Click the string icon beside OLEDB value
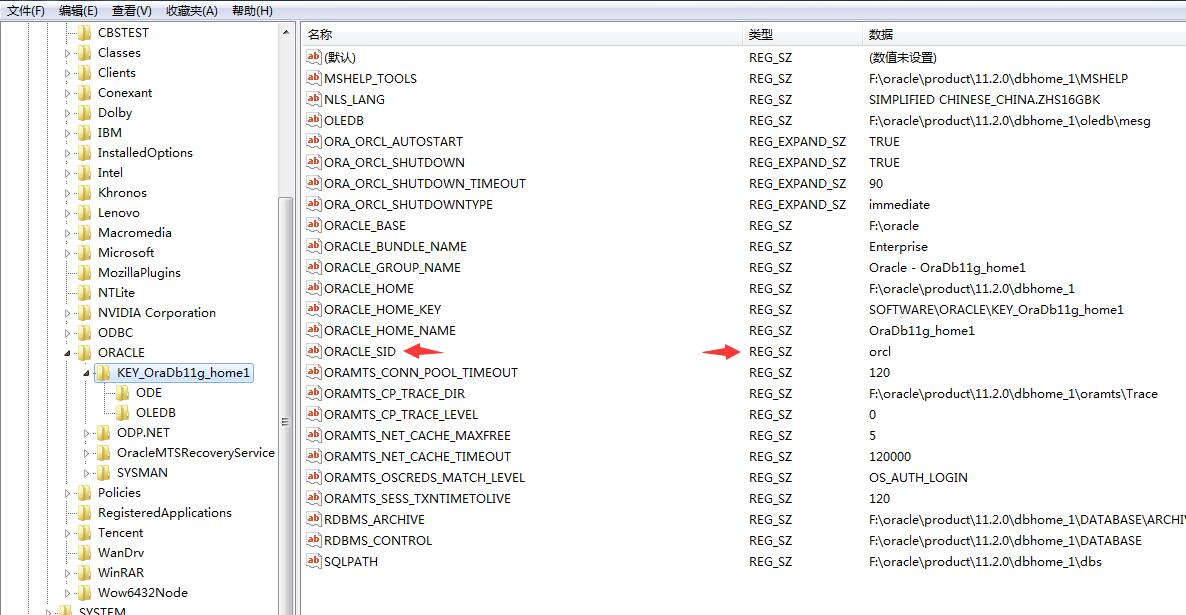The width and height of the screenshot is (1186, 615). coord(314,120)
